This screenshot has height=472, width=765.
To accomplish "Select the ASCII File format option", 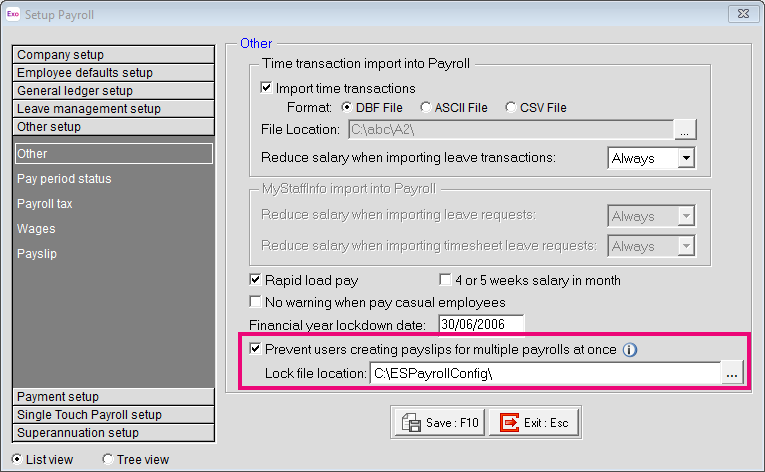I will 427,108.
